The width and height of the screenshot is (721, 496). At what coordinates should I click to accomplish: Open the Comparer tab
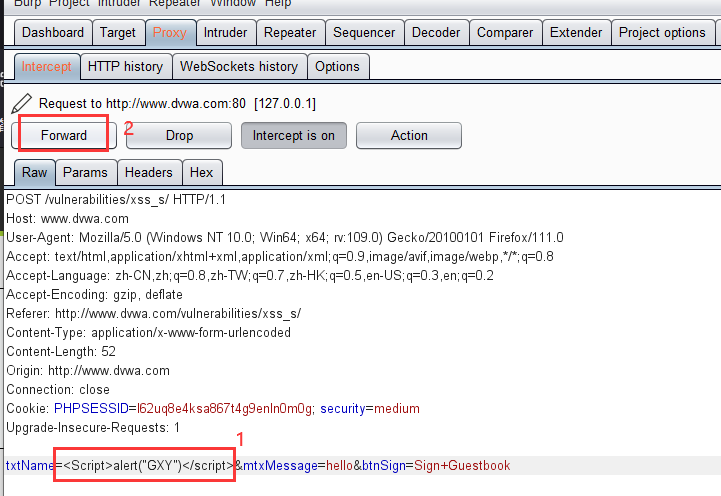(505, 33)
